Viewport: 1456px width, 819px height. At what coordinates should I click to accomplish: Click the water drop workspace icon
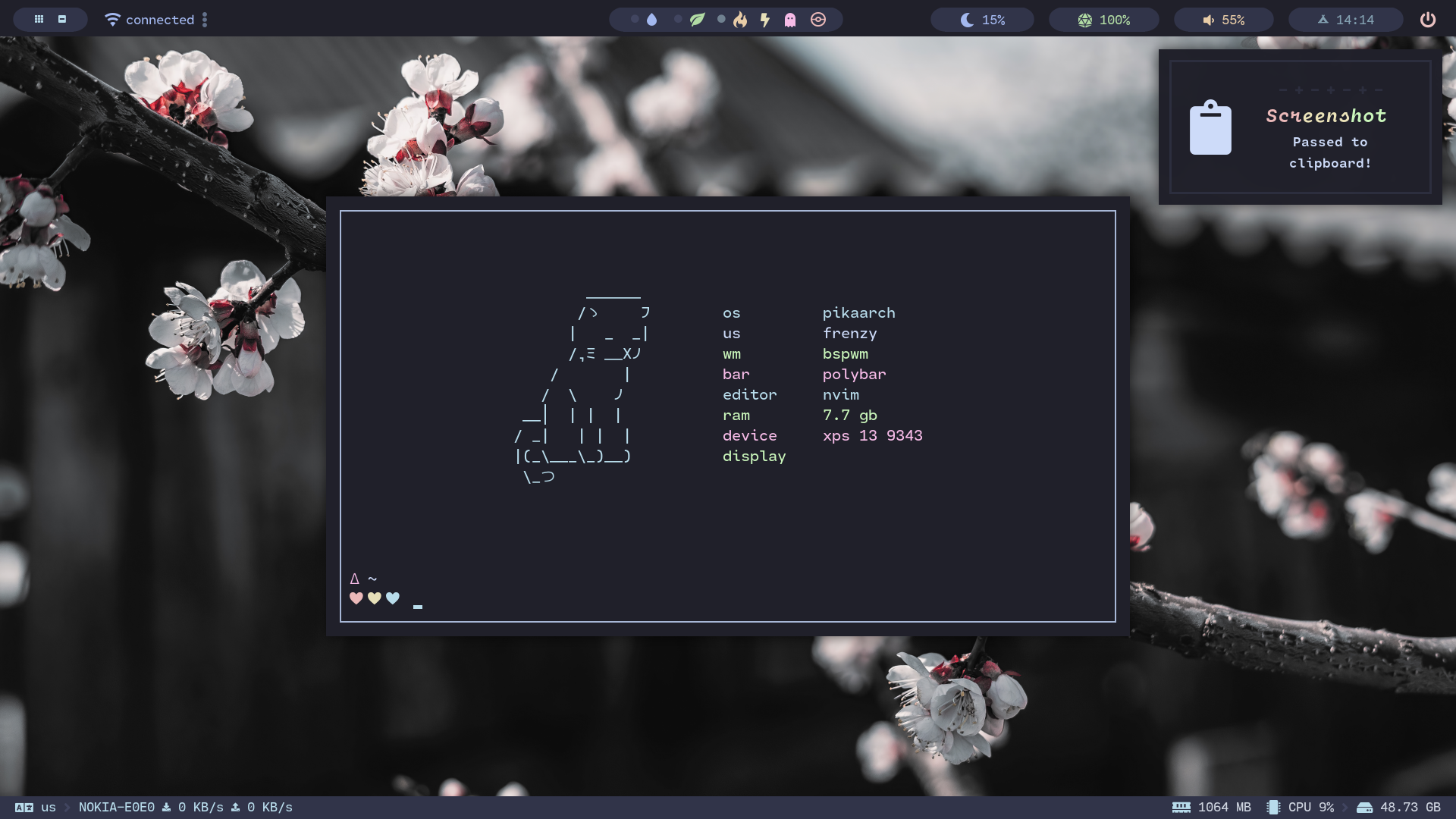tap(651, 20)
